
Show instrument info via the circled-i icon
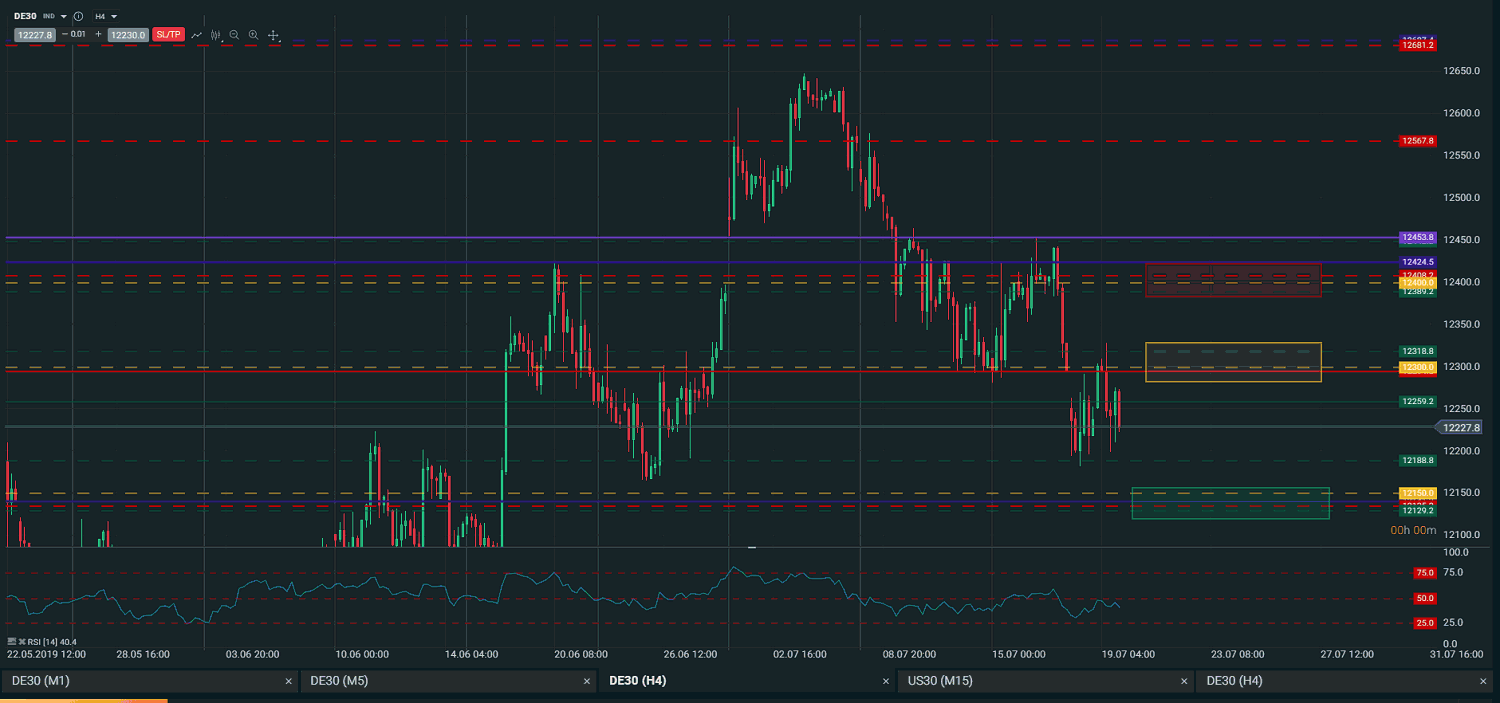point(78,17)
